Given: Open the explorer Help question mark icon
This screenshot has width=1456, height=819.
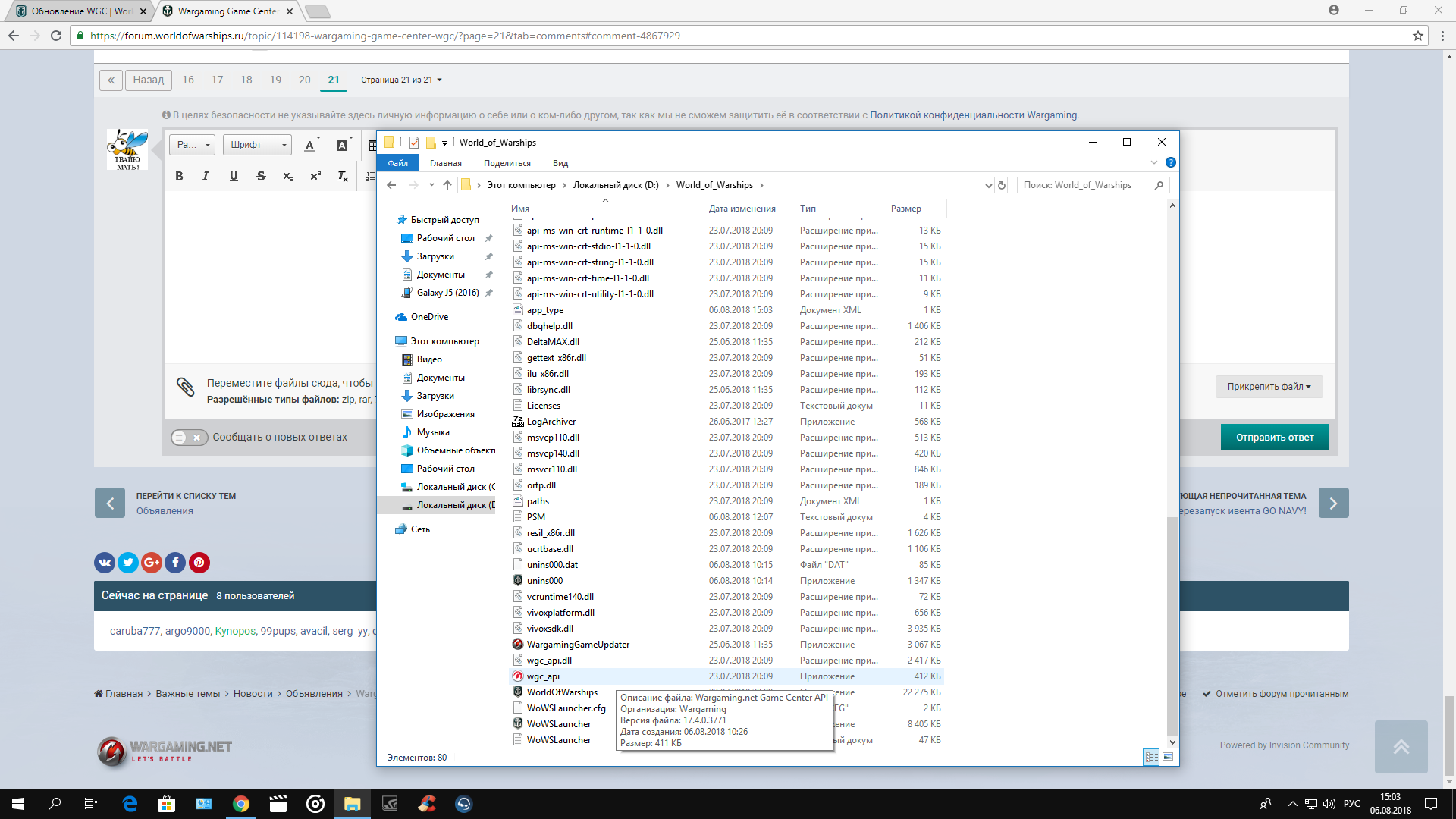Looking at the screenshot, I should [x=1171, y=162].
